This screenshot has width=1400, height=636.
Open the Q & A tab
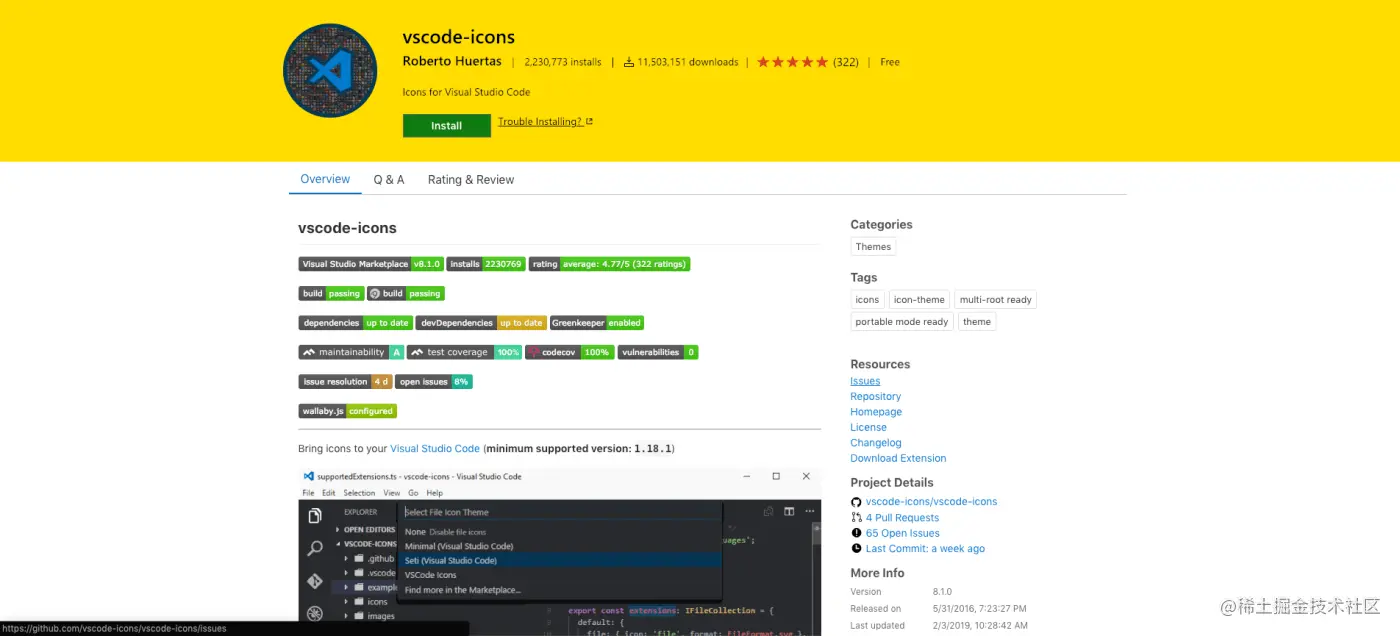point(389,180)
